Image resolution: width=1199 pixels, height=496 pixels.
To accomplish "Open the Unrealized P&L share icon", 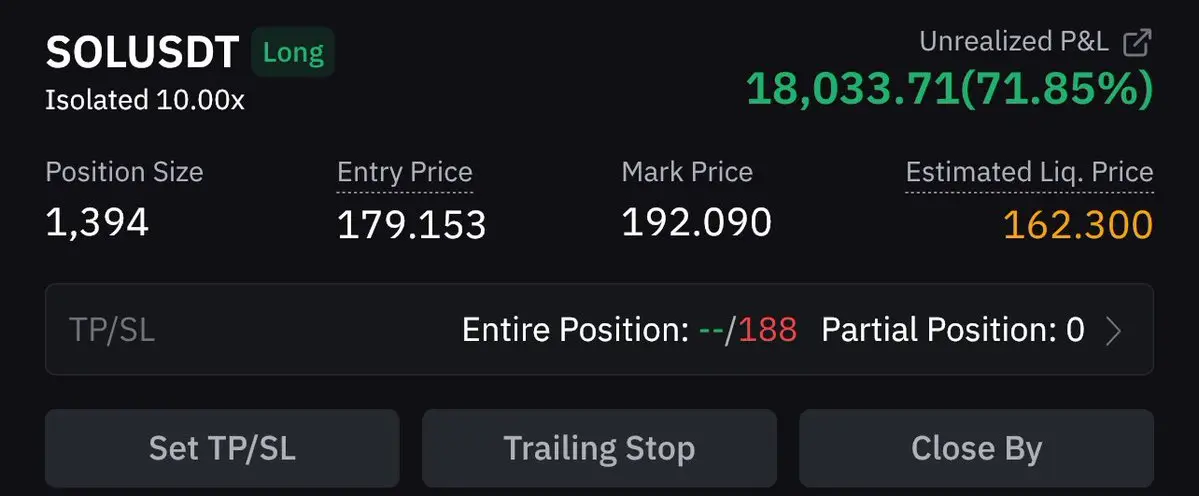I will click(1137, 43).
